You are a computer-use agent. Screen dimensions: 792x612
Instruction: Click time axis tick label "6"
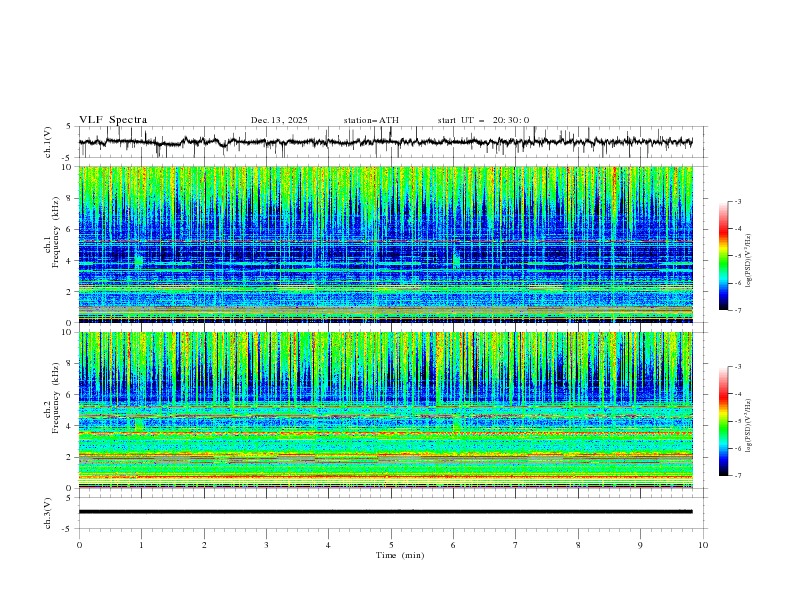point(453,545)
